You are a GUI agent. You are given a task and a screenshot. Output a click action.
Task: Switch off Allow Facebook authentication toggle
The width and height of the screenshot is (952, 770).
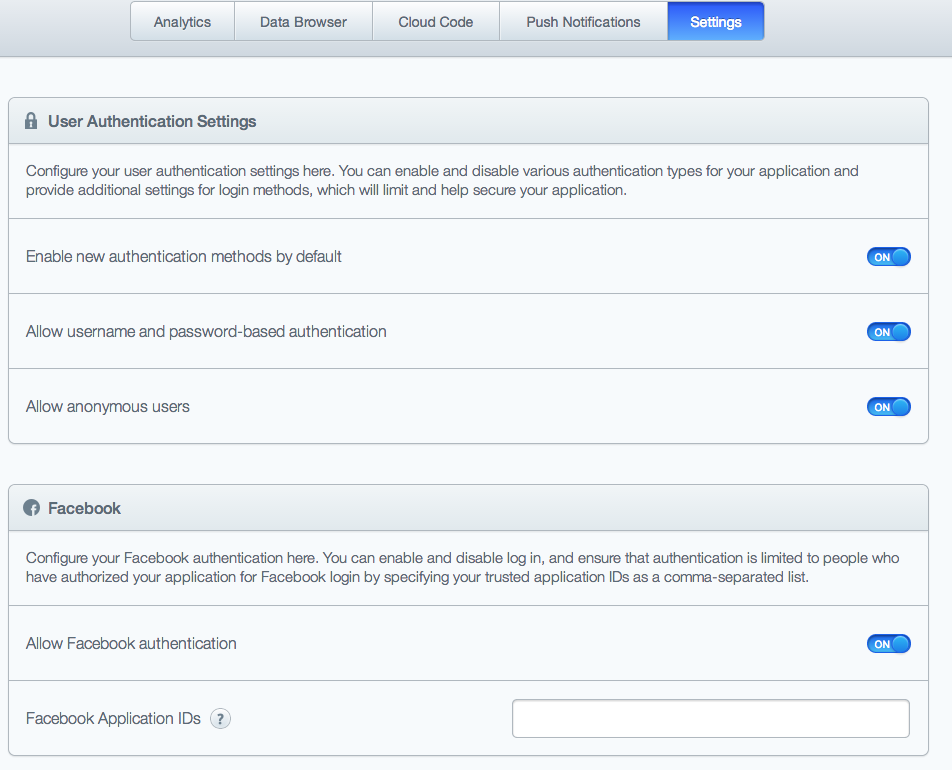point(888,644)
